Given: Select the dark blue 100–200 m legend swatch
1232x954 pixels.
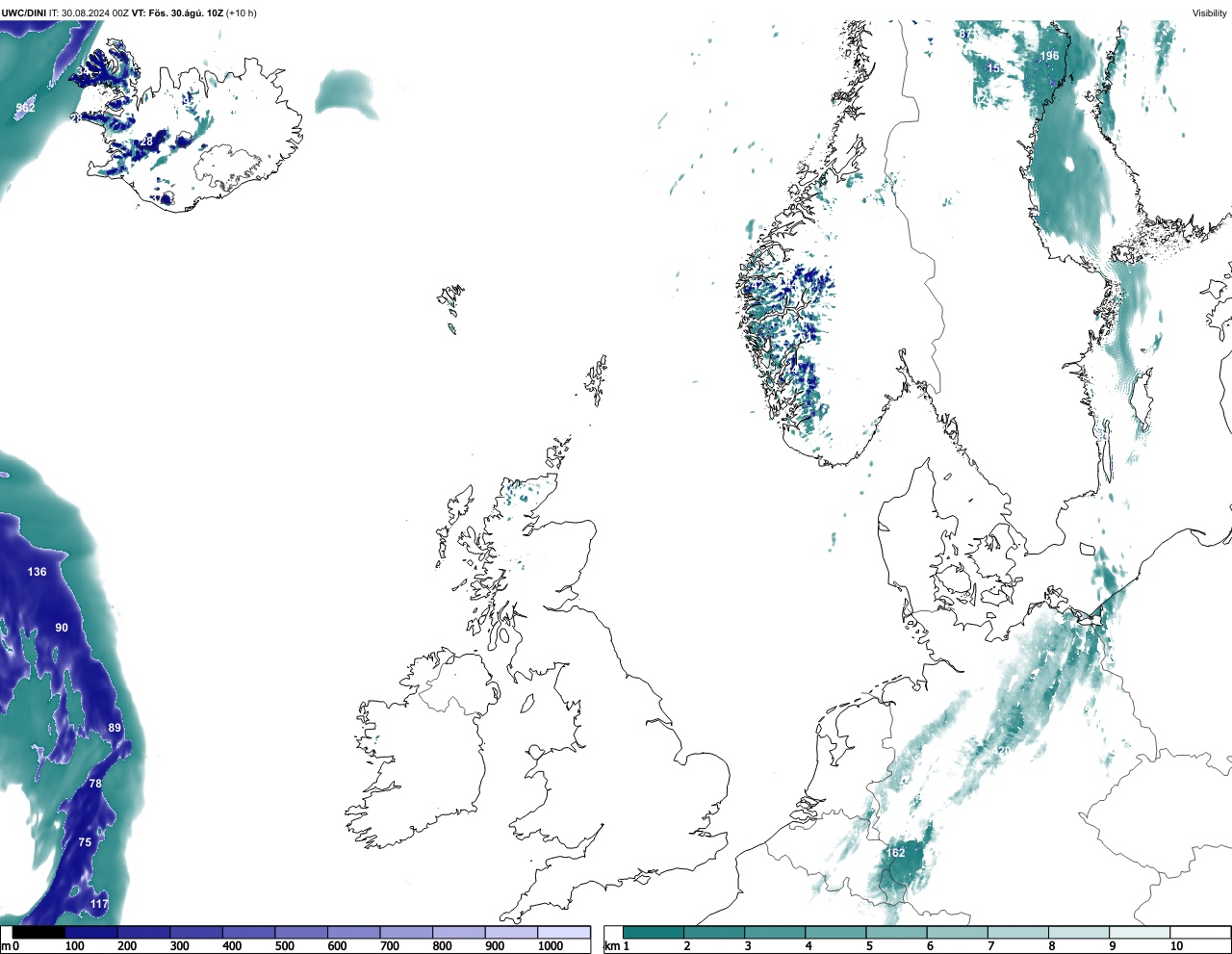Looking at the screenshot, I should tap(91, 932).
